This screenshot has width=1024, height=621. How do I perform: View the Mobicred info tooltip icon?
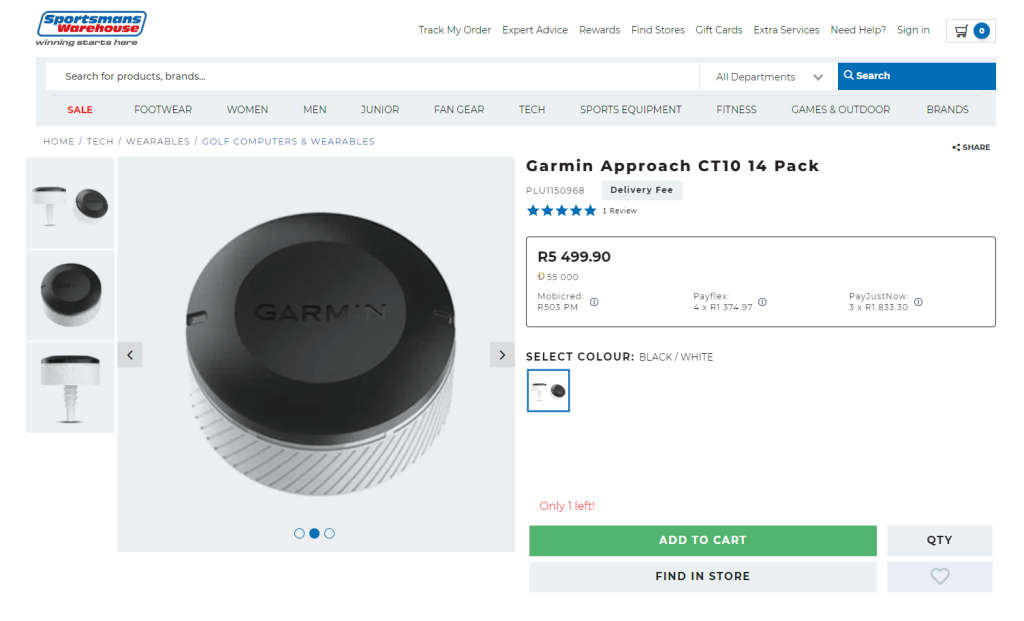595,301
